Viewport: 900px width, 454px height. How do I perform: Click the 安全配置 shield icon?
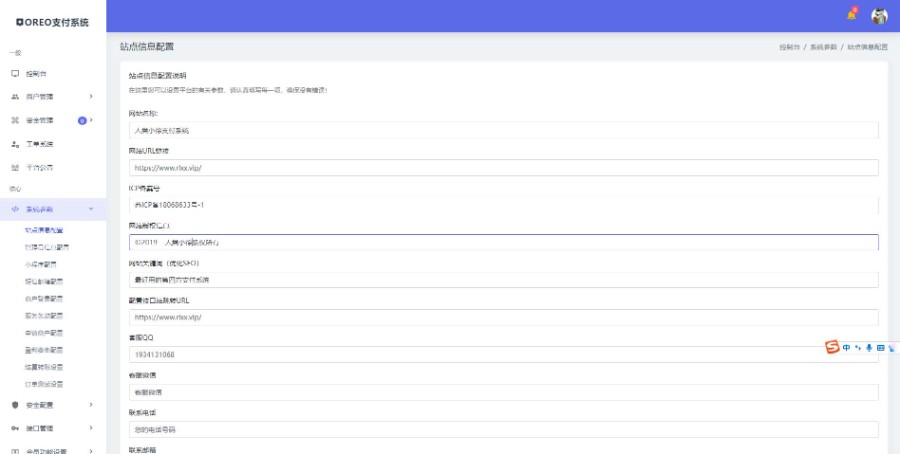point(15,405)
